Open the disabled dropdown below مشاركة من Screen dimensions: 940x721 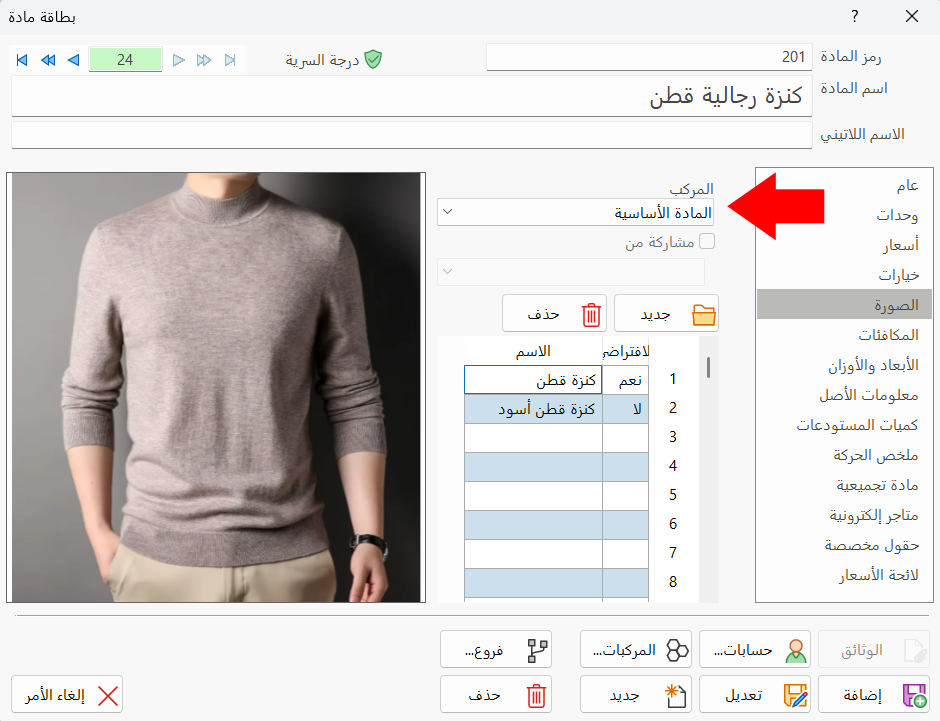tap(571, 271)
